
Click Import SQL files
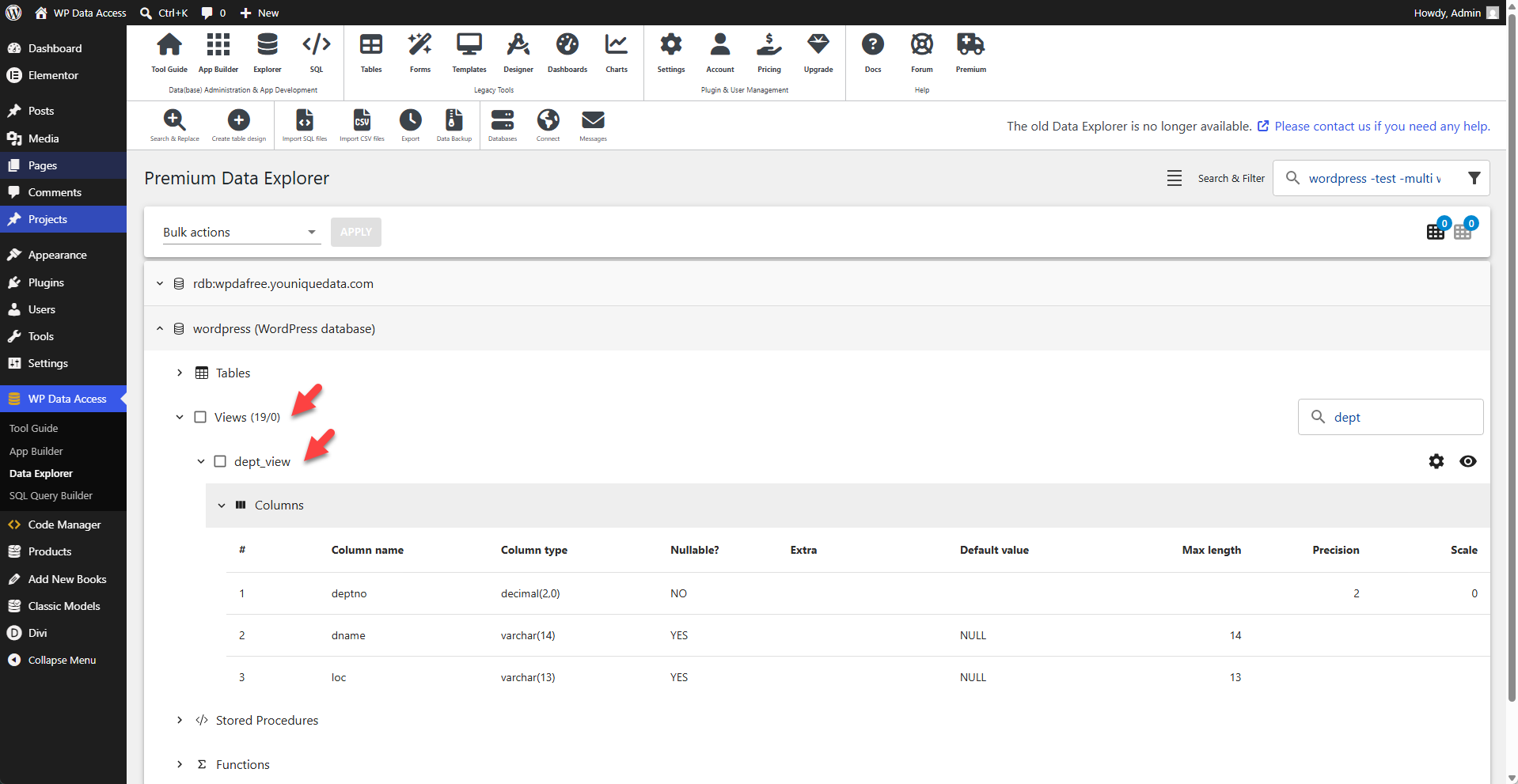305,125
